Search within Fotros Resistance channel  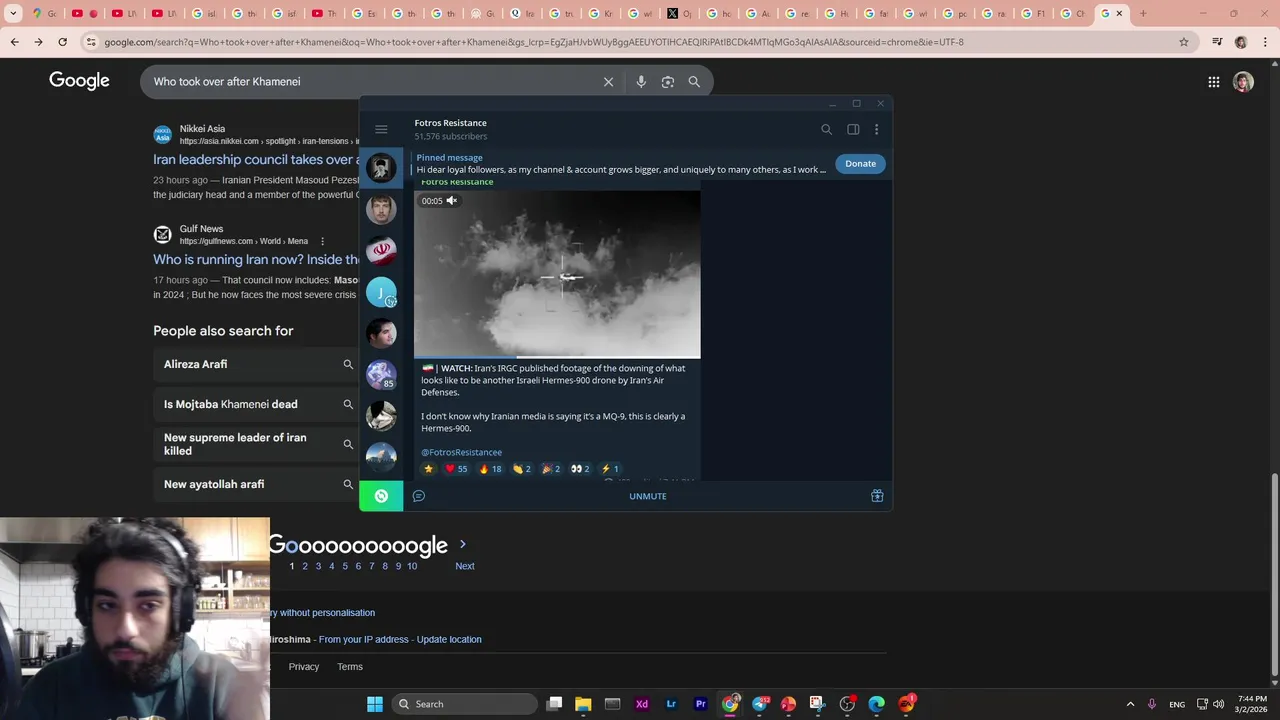click(x=826, y=129)
